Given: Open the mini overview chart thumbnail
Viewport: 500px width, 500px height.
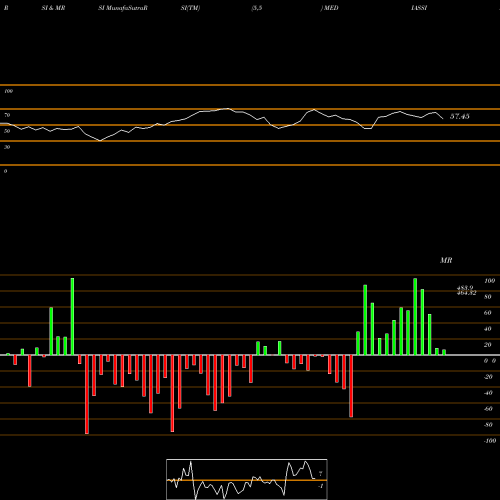Looking at the screenshot, I should coord(247,479).
